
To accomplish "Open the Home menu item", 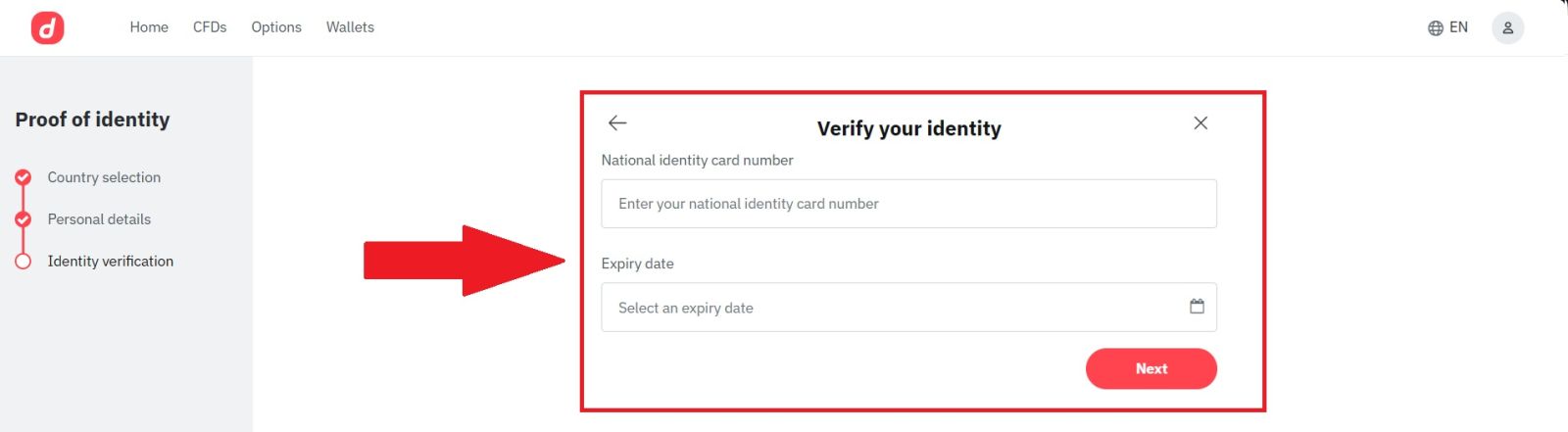I will [149, 27].
